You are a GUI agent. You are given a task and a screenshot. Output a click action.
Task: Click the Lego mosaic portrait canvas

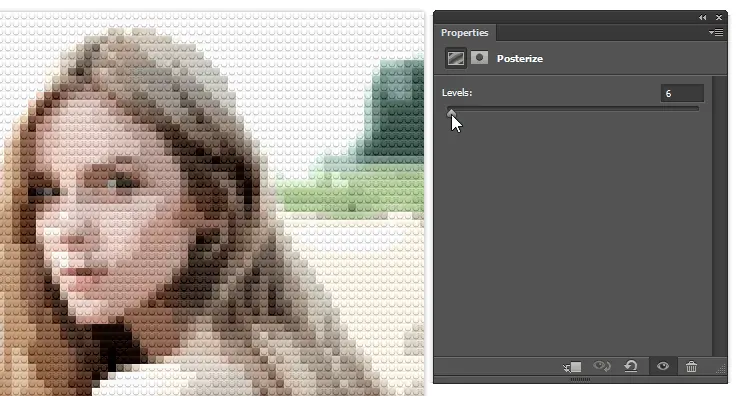[212, 204]
